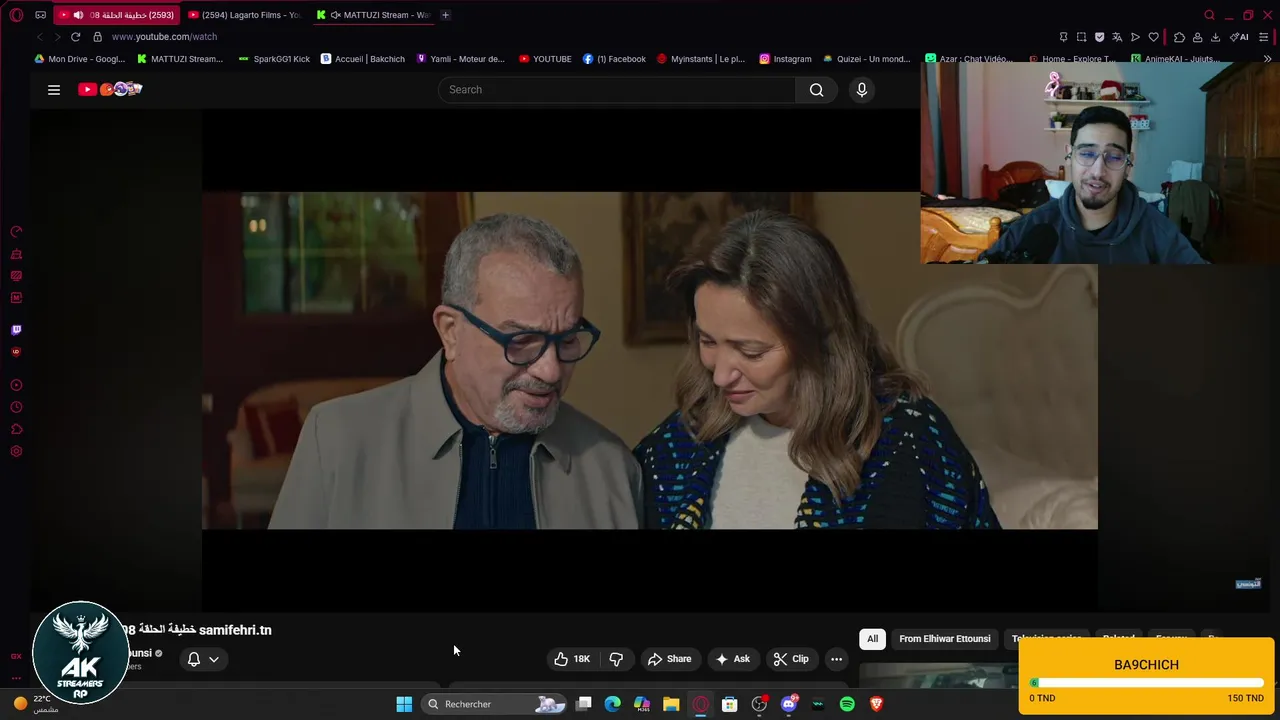This screenshot has height=720, width=1280.
Task: Go back to previous page
Action: (x=40, y=37)
